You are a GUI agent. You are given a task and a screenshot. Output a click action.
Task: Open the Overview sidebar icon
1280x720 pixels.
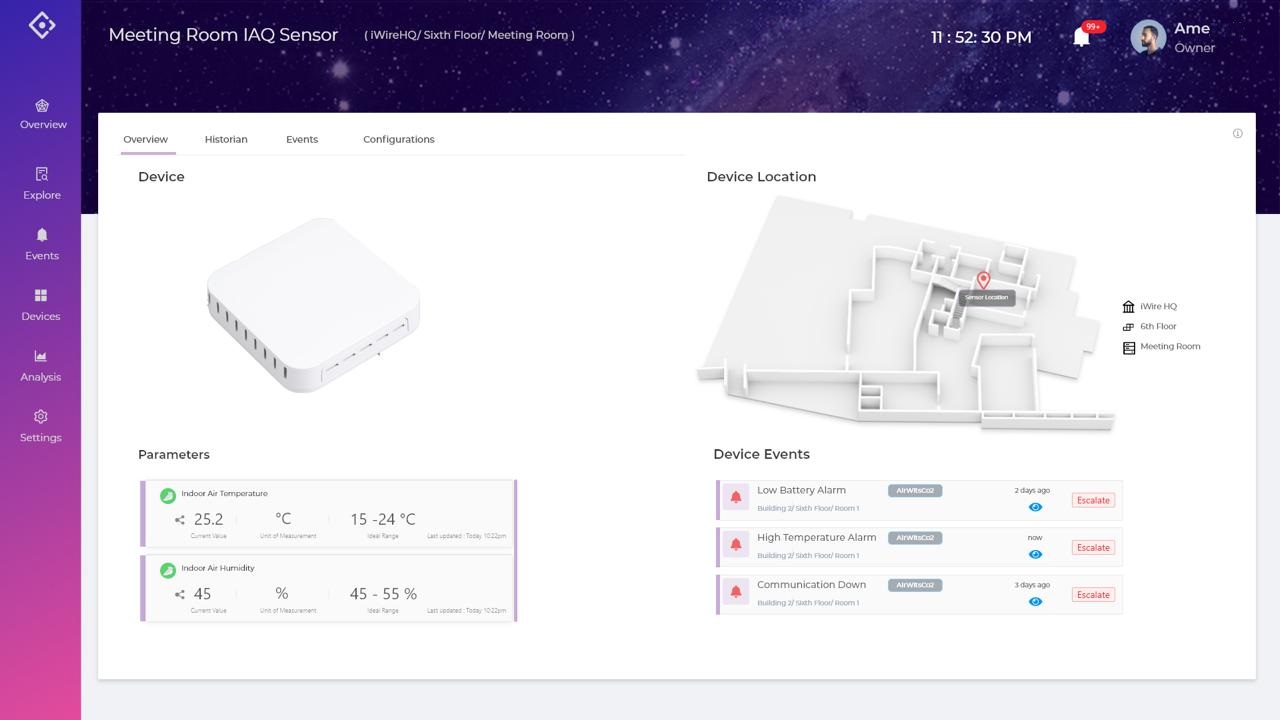[x=42, y=106]
